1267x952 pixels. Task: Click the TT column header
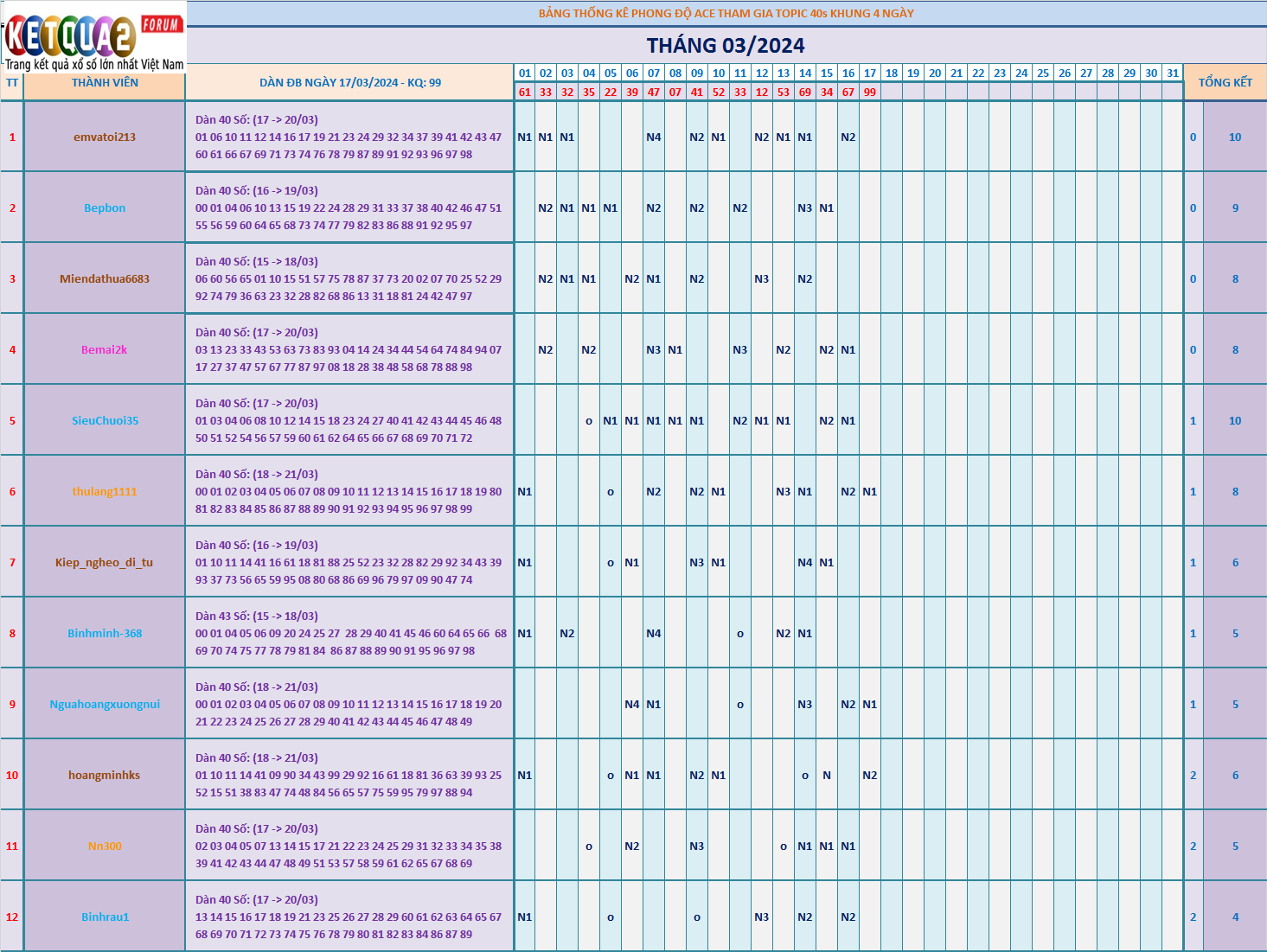coord(12,83)
